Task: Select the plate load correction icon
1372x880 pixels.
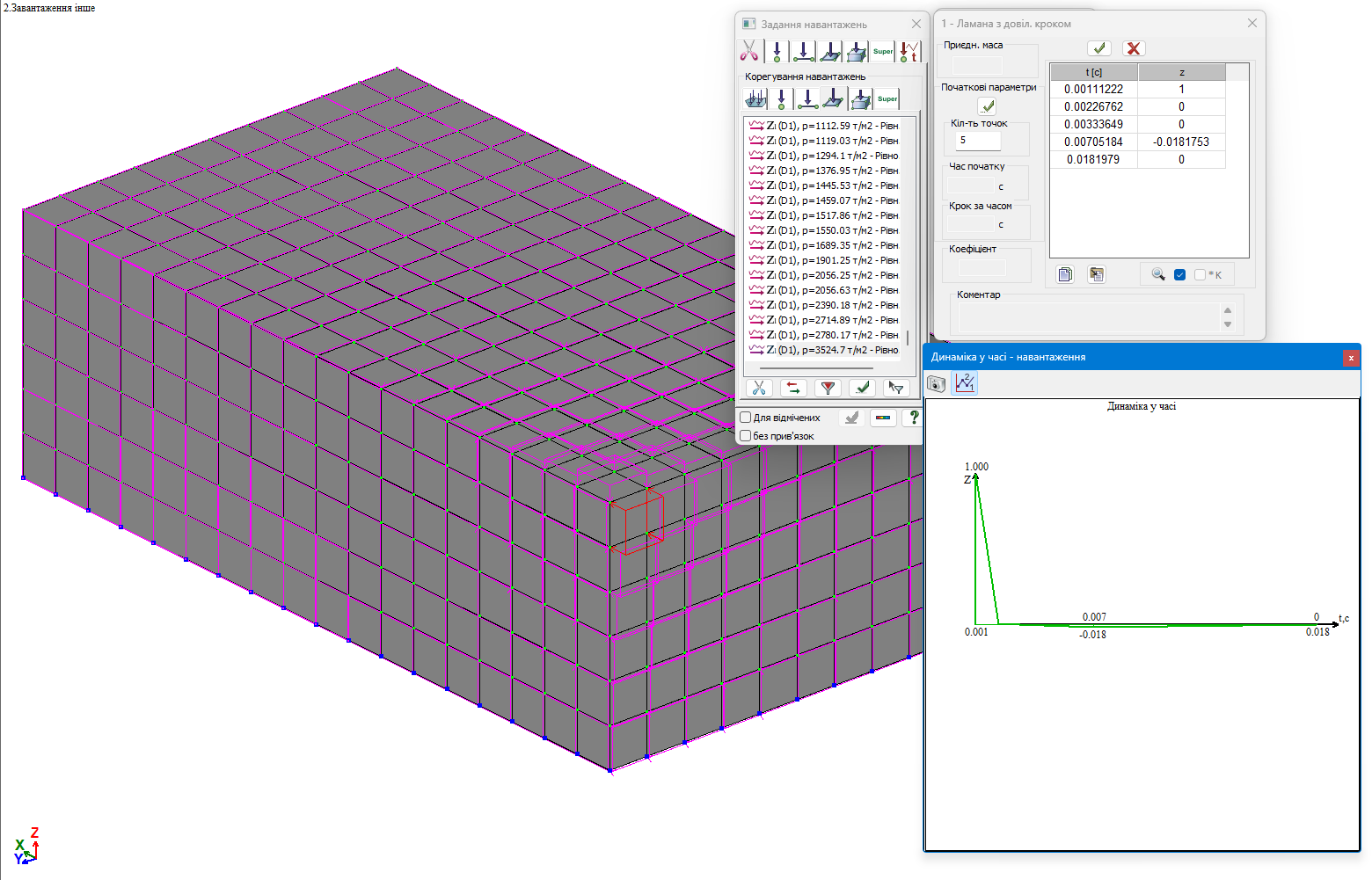Action: click(x=834, y=99)
